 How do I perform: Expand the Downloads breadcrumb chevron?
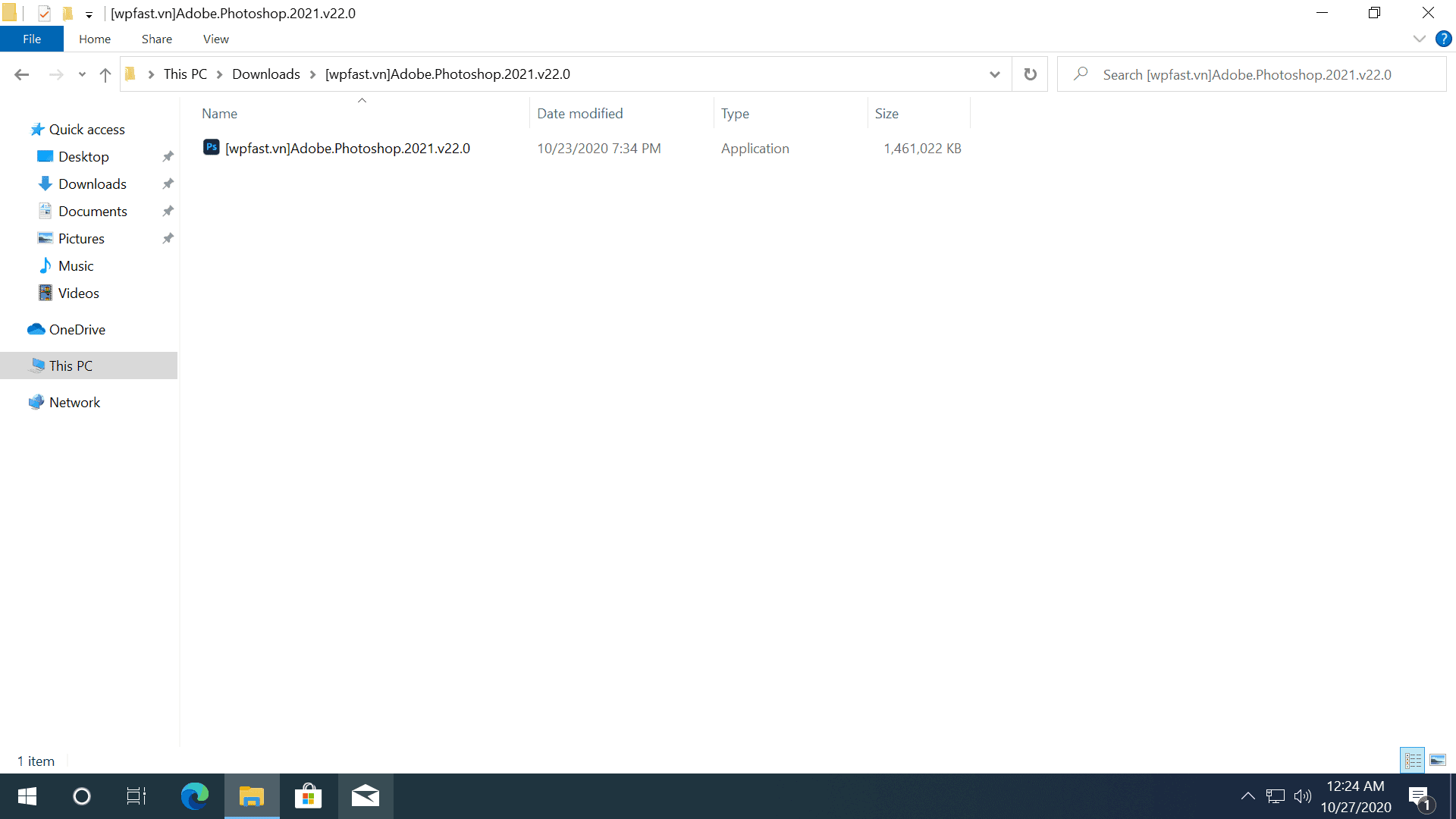(312, 74)
